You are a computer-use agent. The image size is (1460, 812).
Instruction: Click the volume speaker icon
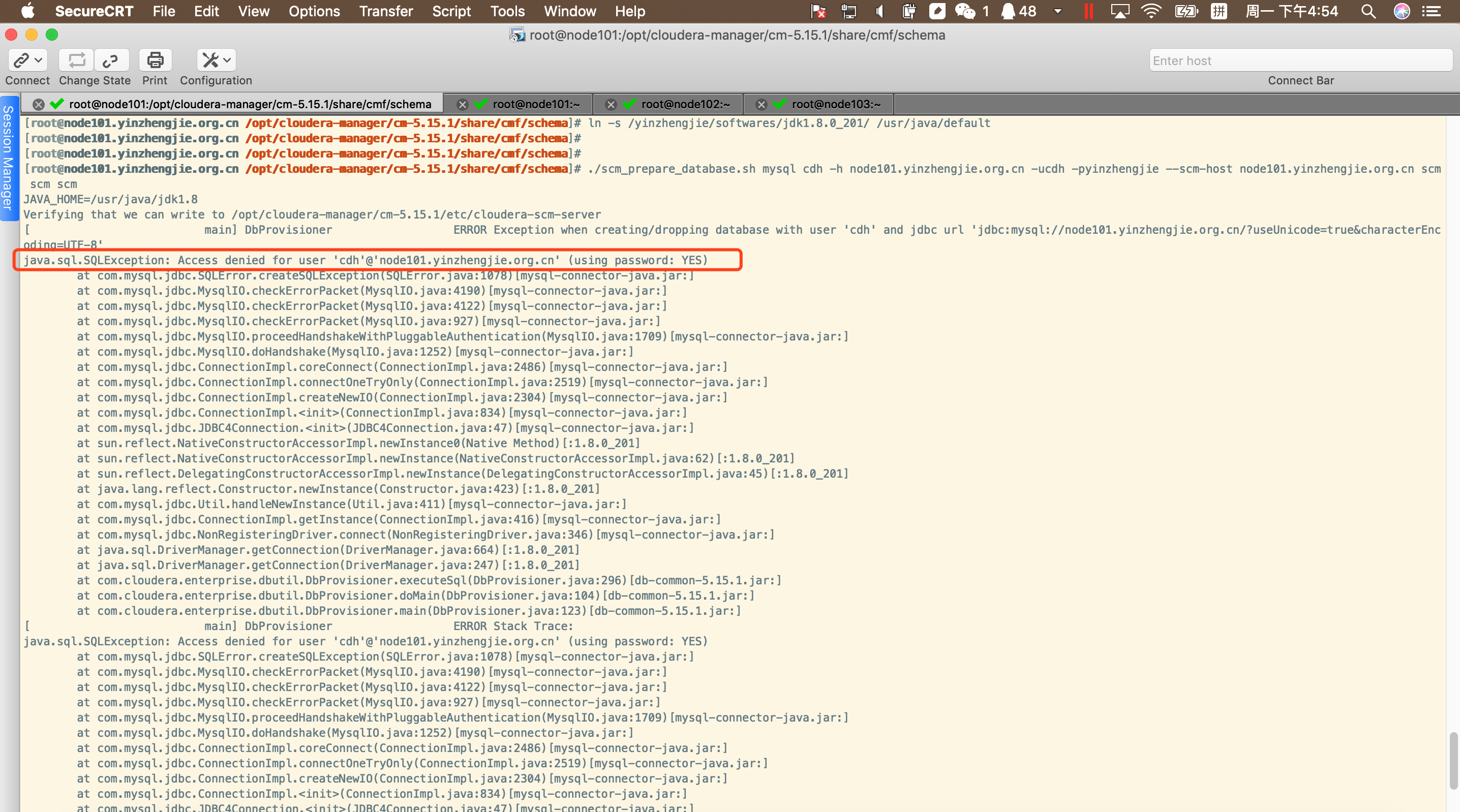point(879,11)
